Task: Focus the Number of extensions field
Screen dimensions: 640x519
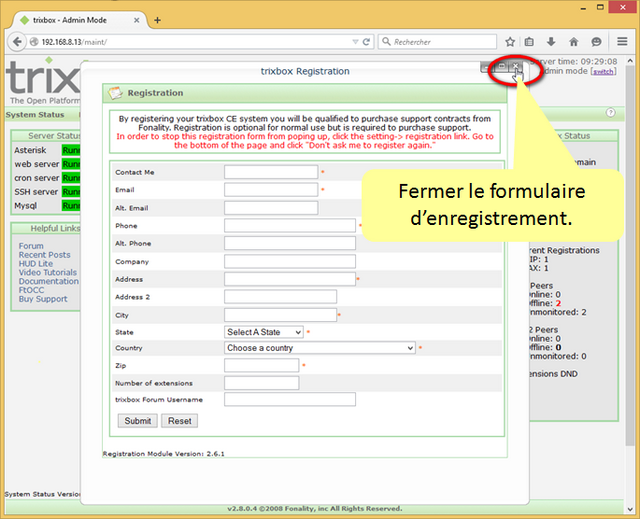Action: (262, 383)
